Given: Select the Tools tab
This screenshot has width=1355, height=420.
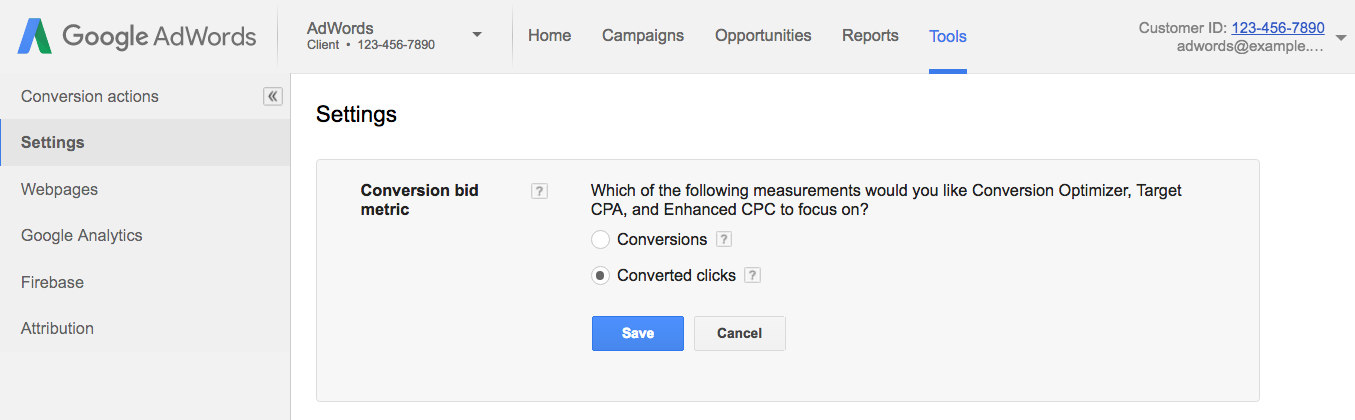Looking at the screenshot, I should 948,36.
